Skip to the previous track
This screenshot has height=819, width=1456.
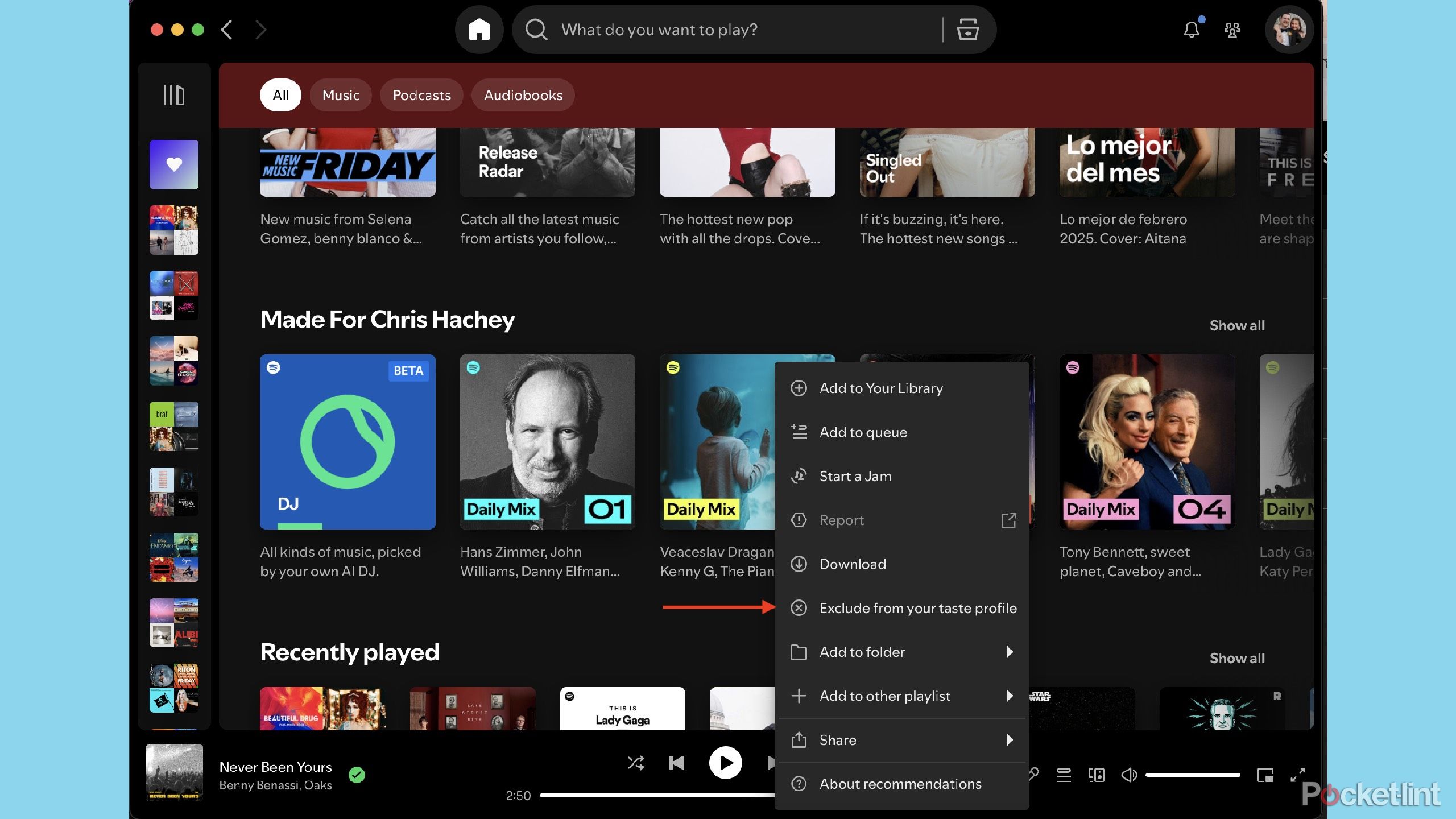(677, 763)
